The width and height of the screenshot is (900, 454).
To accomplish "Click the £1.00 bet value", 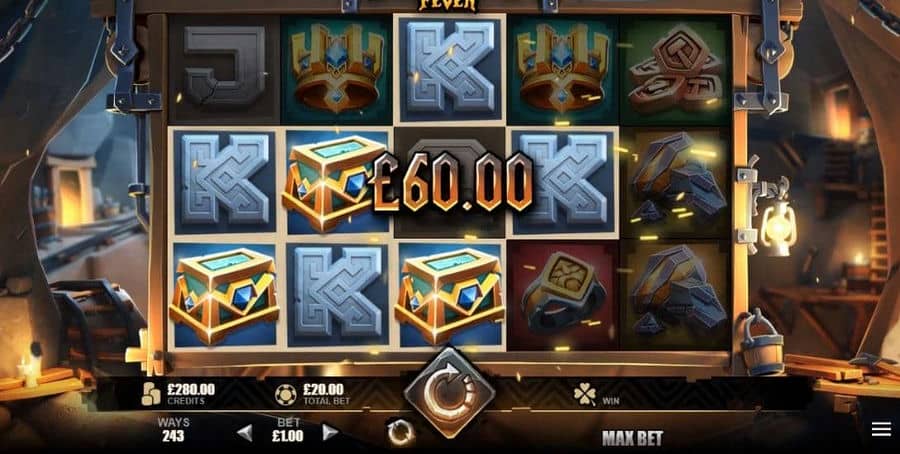I will click(287, 436).
